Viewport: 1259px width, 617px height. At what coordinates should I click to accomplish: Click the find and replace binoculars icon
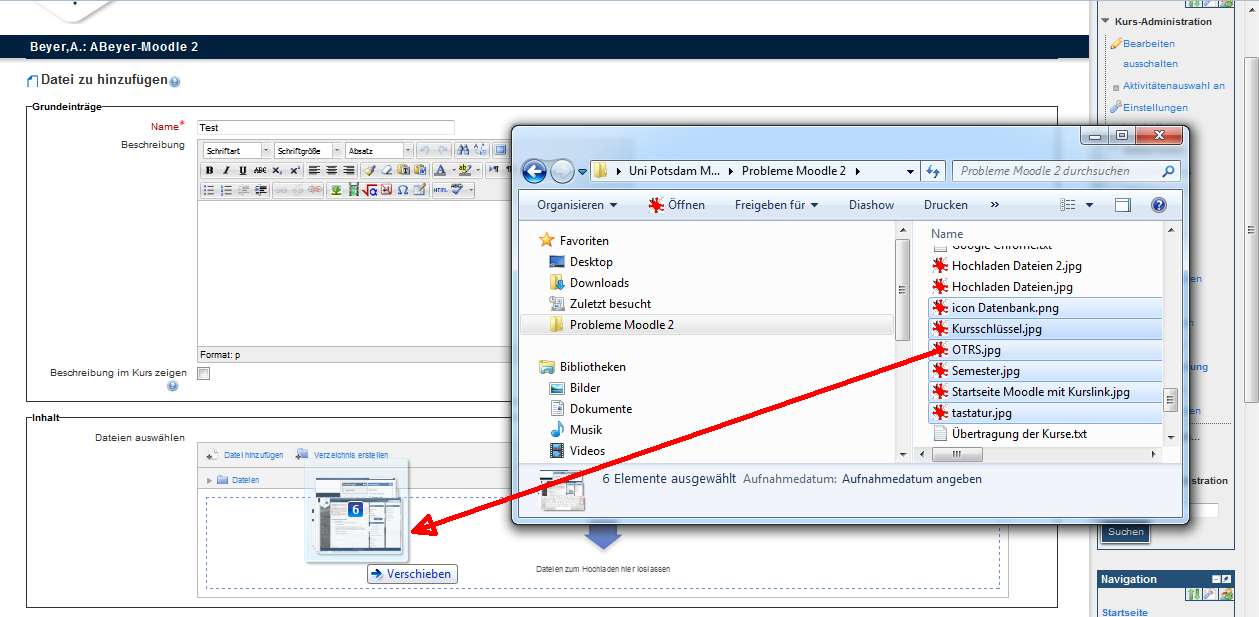click(x=463, y=150)
